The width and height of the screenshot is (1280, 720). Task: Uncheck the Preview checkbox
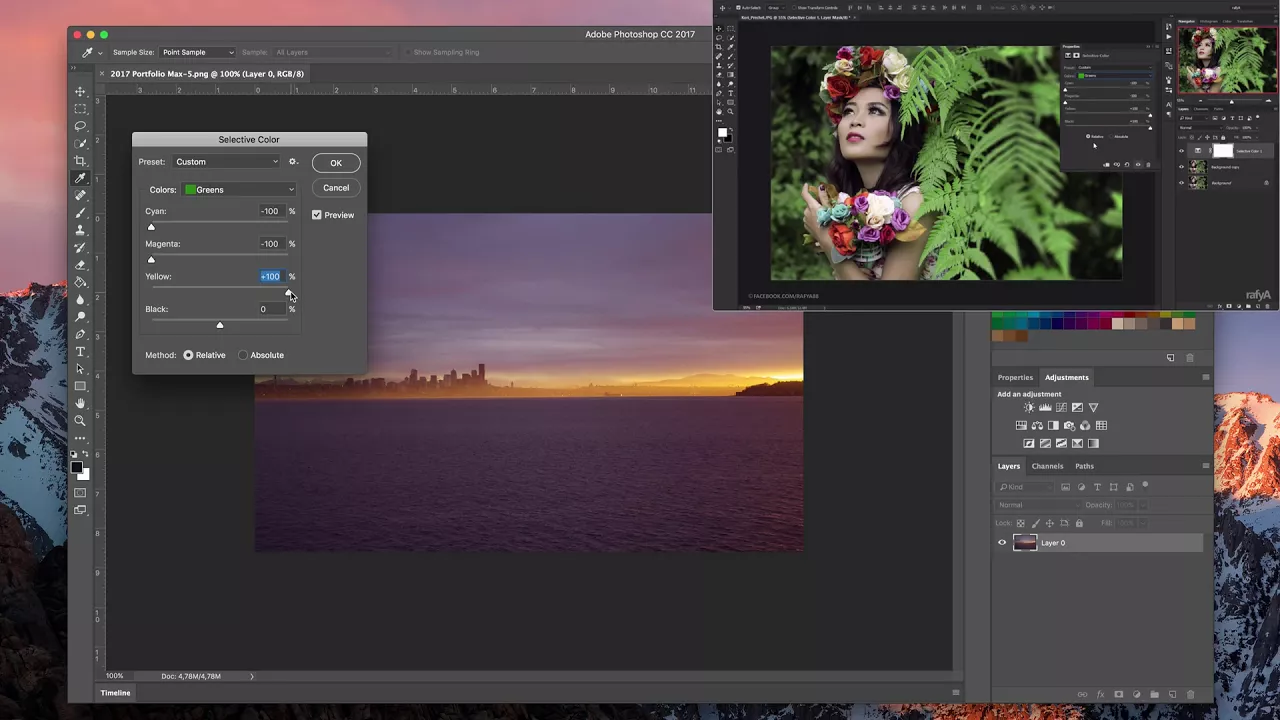(x=317, y=215)
